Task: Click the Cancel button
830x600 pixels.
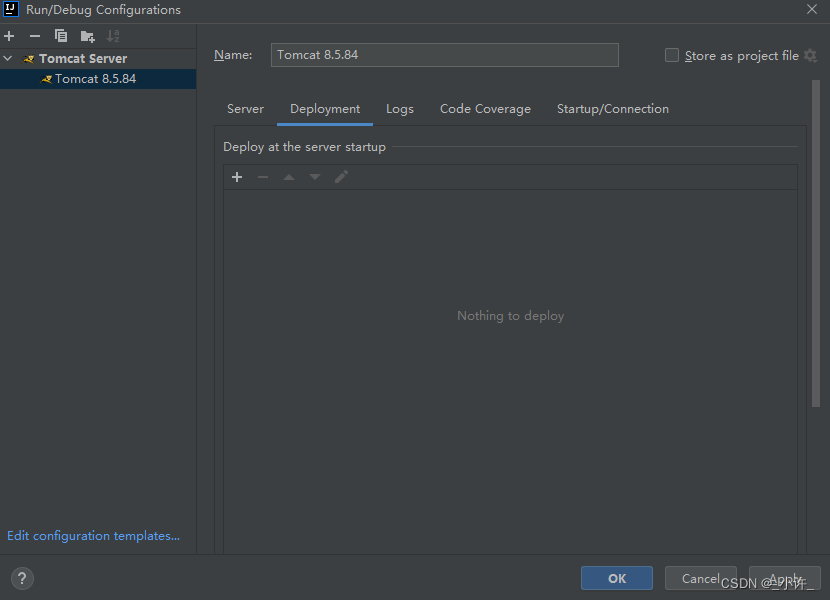Action: 700,578
